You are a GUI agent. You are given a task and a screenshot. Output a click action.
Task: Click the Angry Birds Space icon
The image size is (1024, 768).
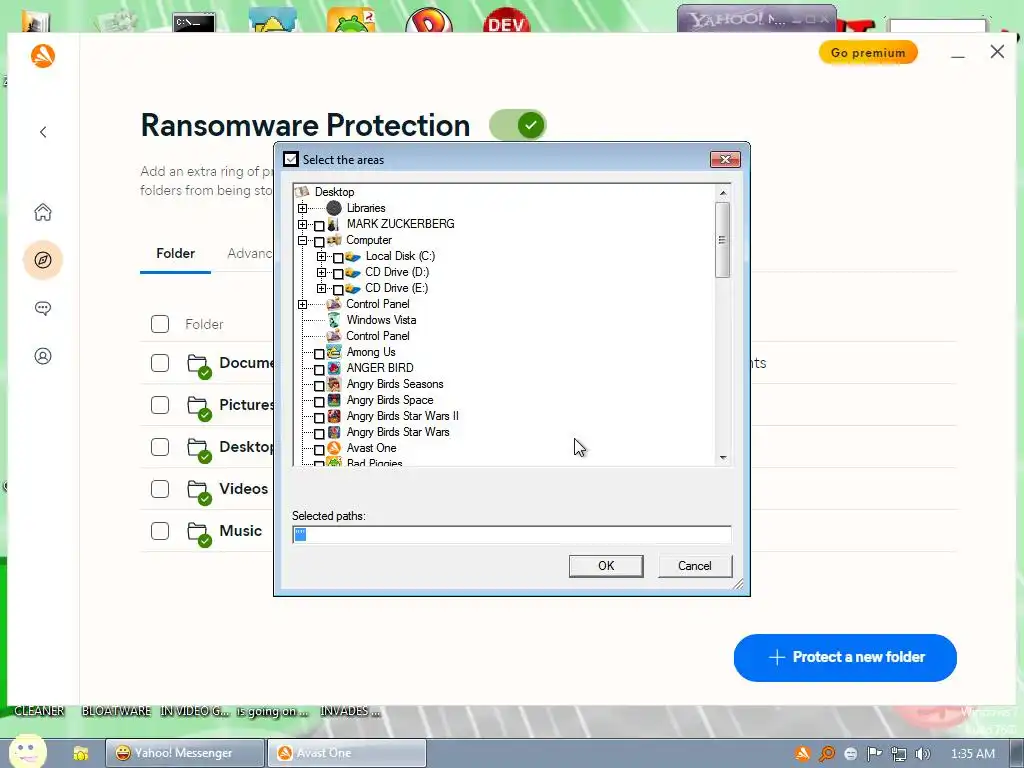334,400
